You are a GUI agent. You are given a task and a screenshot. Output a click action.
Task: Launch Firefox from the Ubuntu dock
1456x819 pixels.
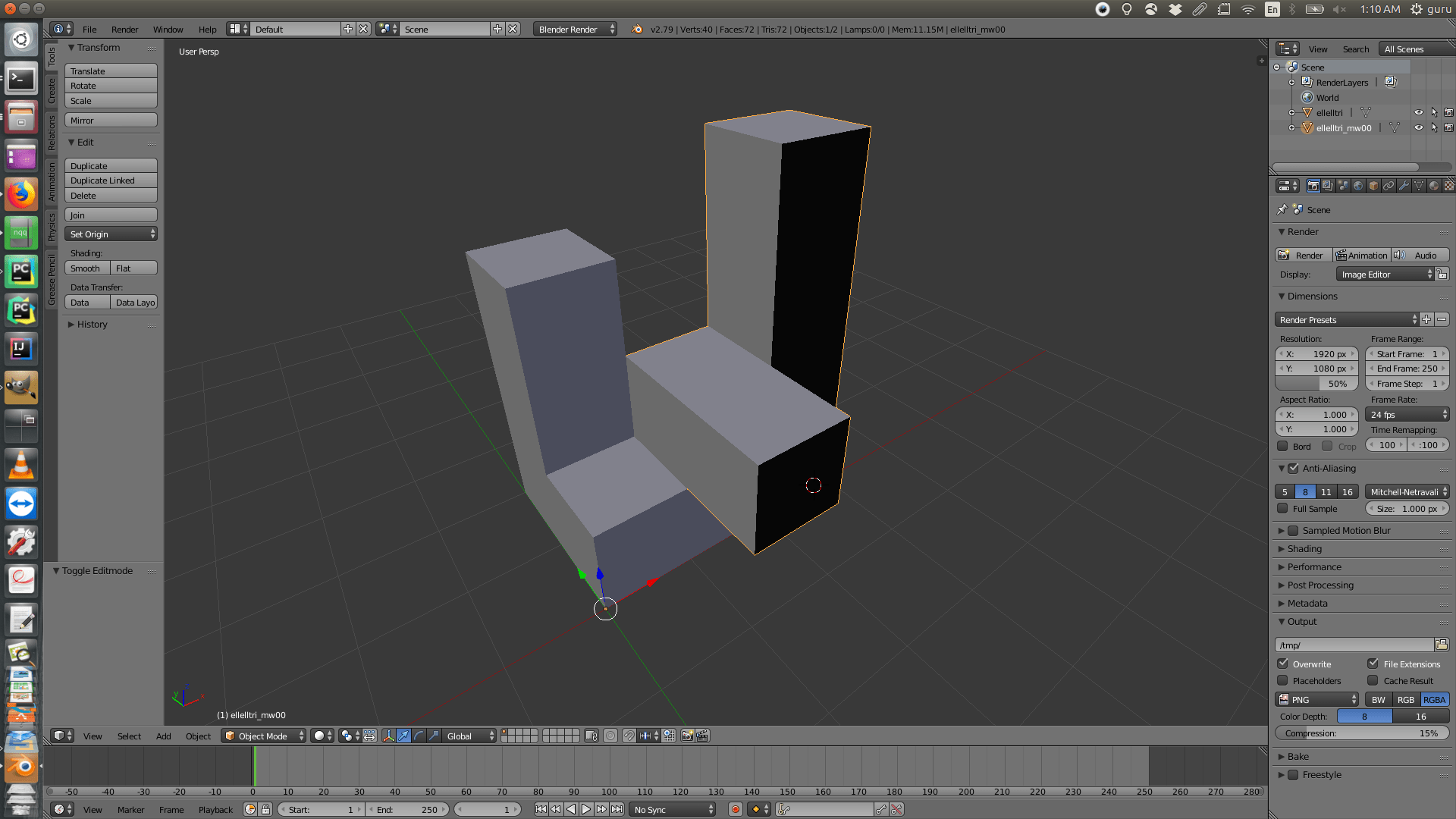point(21,195)
